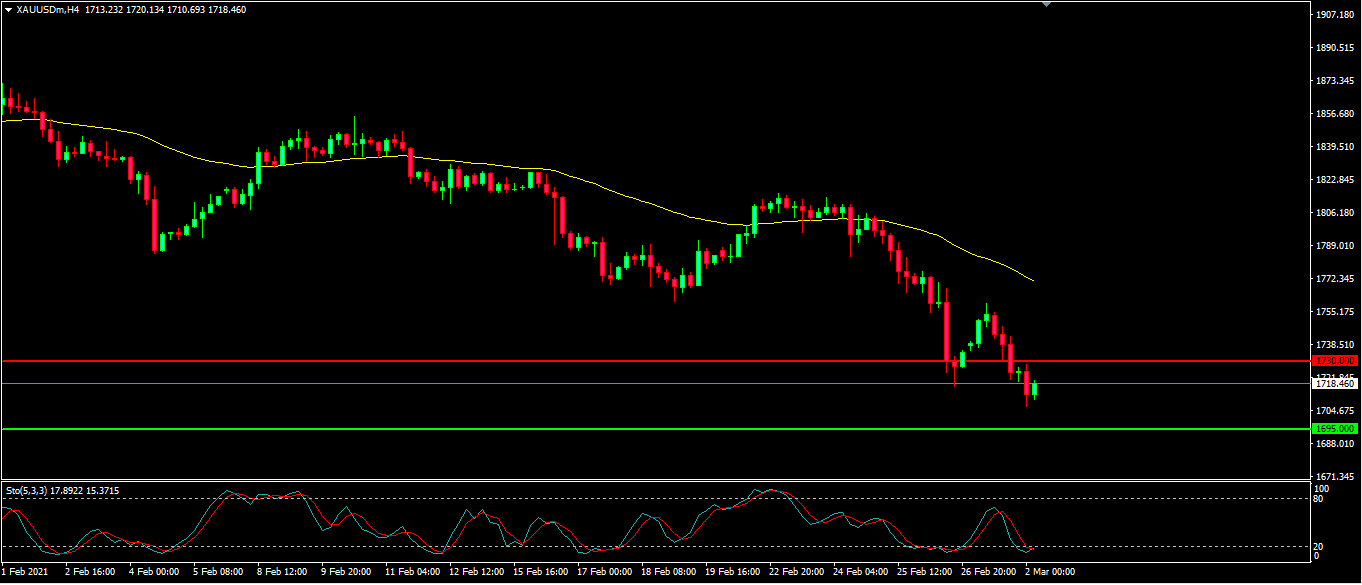Click the 80 level in the stochastic scale
1362x585 pixels.
(1320, 498)
